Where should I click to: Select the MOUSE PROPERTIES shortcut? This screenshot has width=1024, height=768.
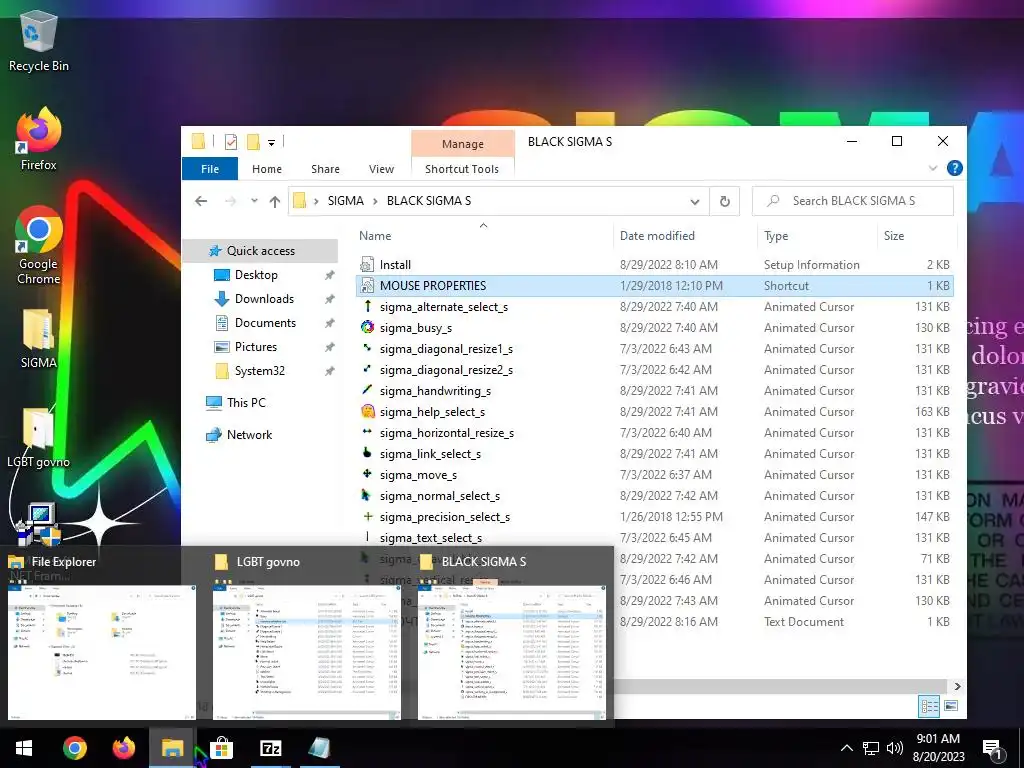point(654,285)
